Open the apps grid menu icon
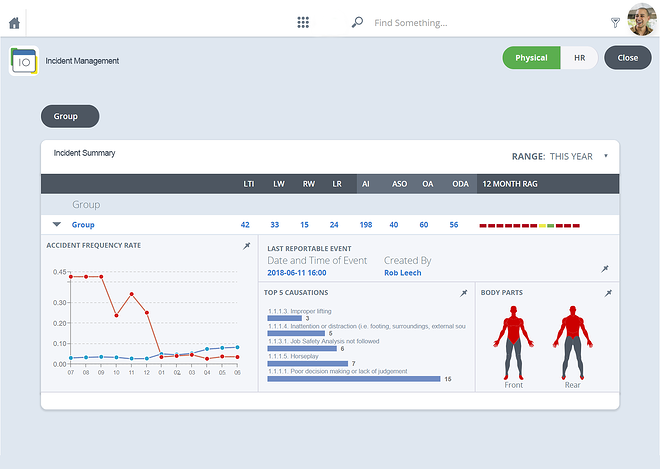The height and width of the screenshot is (469, 660). pyautogui.click(x=303, y=22)
